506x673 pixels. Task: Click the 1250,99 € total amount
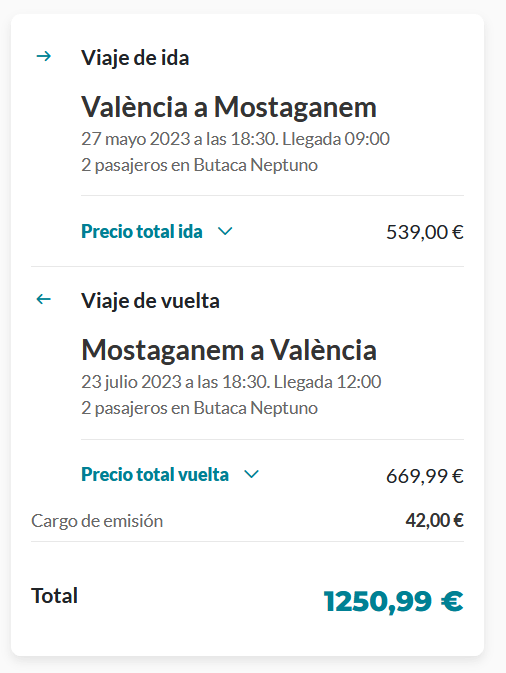pos(393,601)
